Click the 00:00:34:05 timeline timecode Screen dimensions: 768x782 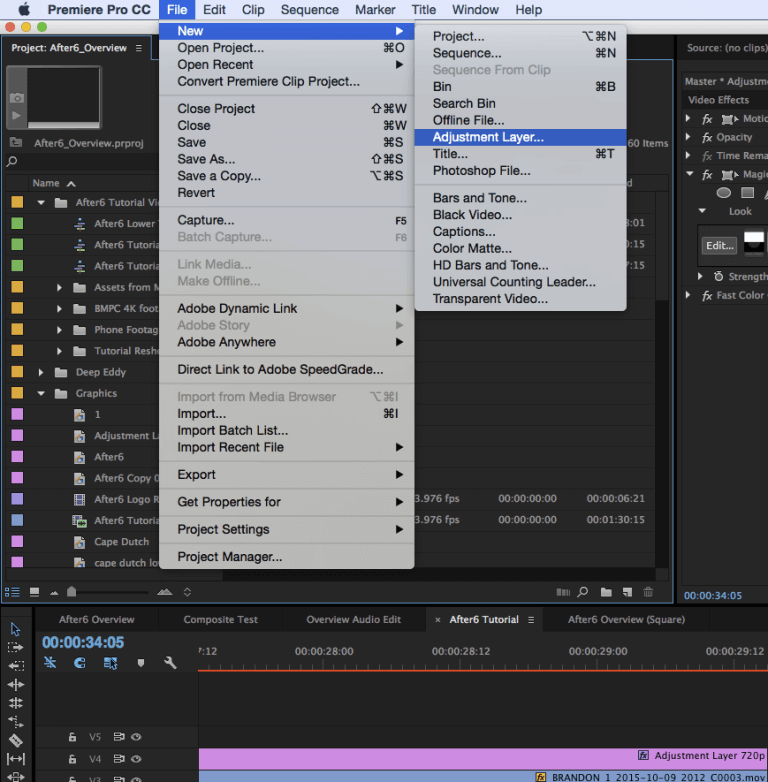click(83, 642)
